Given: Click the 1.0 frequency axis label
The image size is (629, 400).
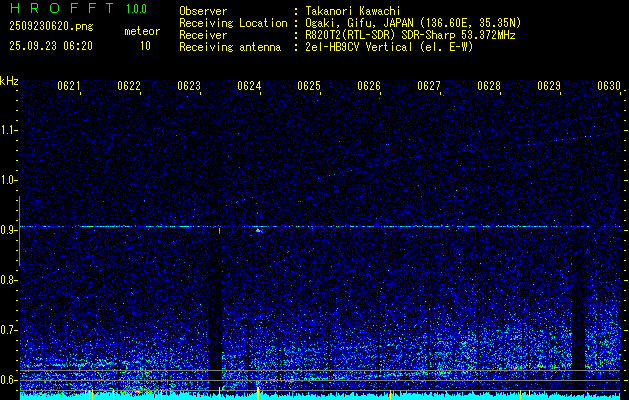Looking at the screenshot, I should tap(9, 181).
